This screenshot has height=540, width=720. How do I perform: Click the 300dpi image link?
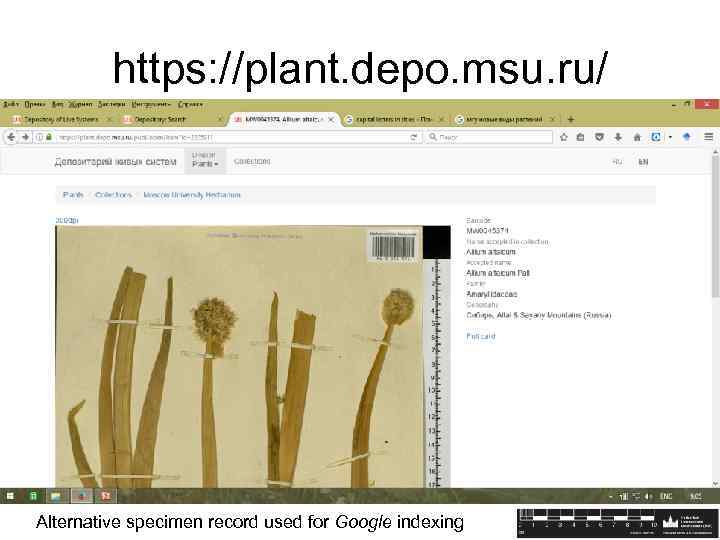(67, 220)
